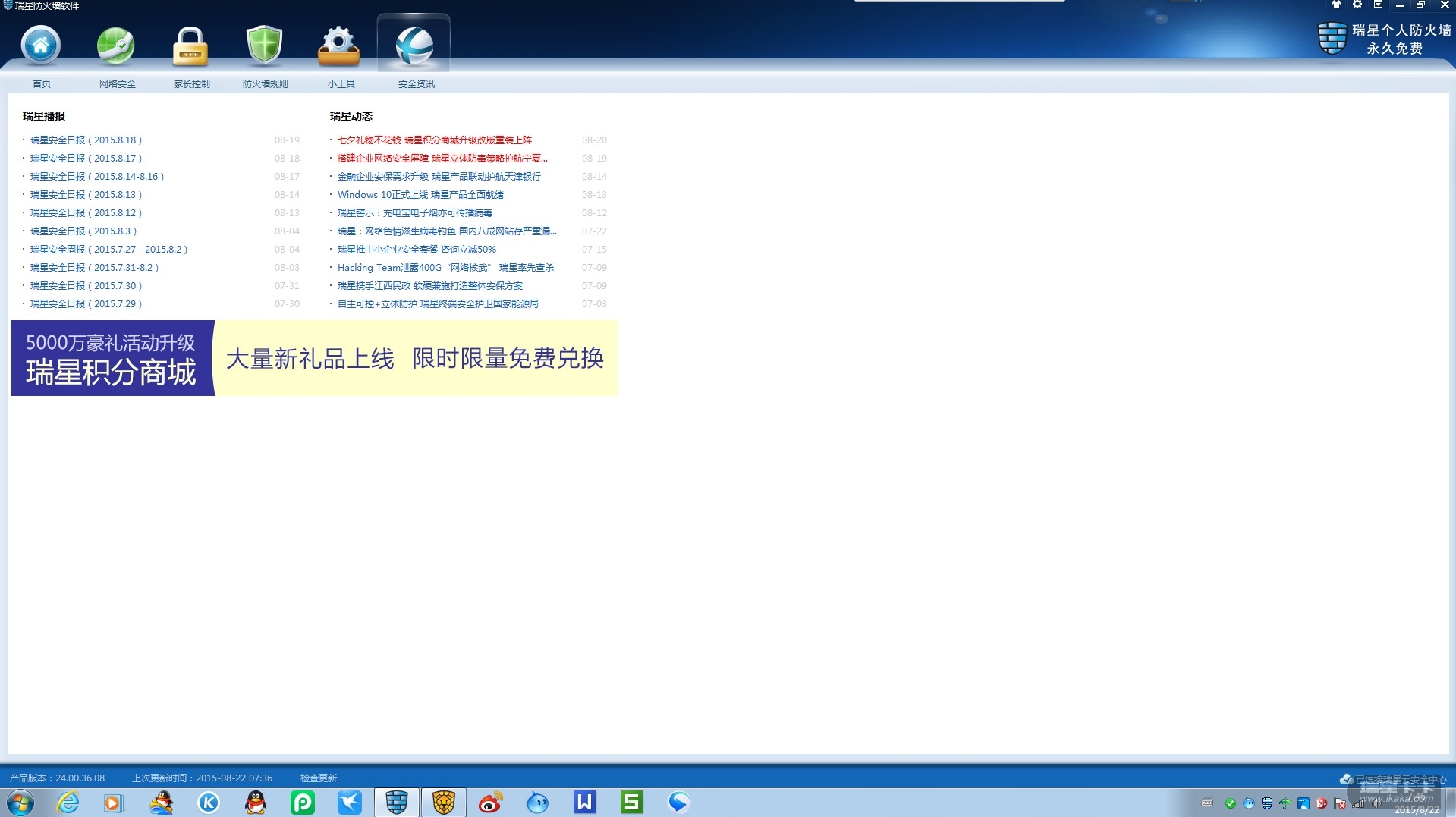Image resolution: width=1456 pixels, height=817 pixels.
Task: Open 瑞星安全日报 (2015.7.29) link
Action: [x=86, y=304]
